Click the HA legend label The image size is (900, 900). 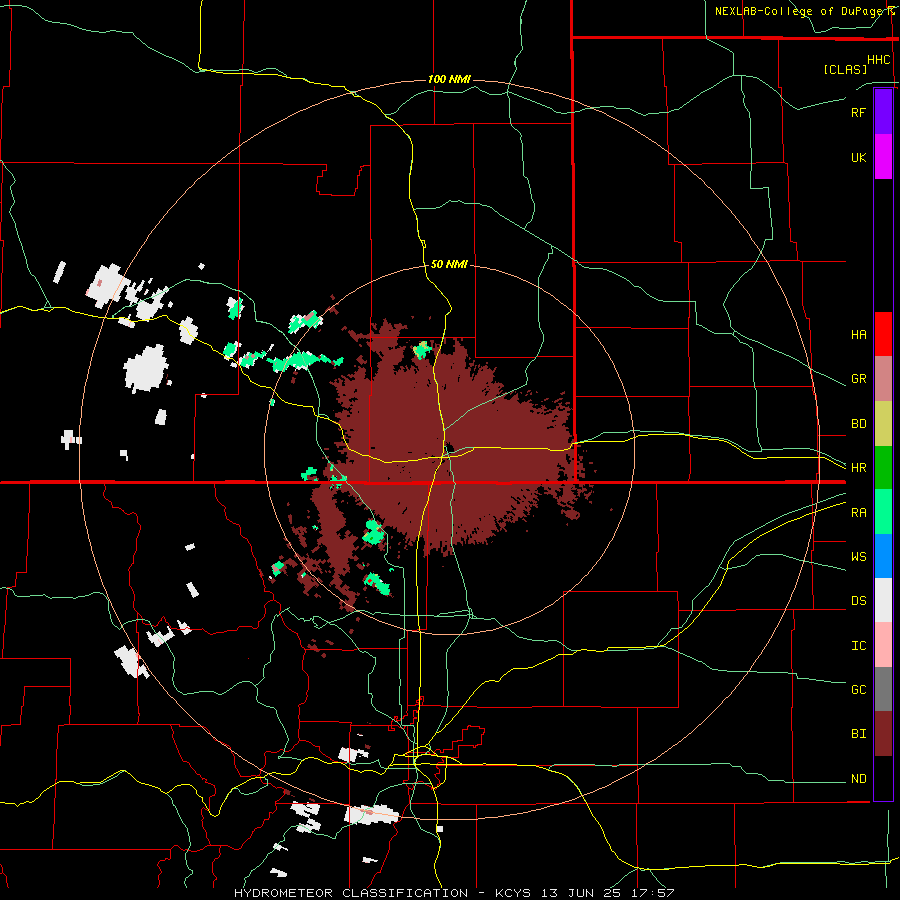click(x=858, y=335)
